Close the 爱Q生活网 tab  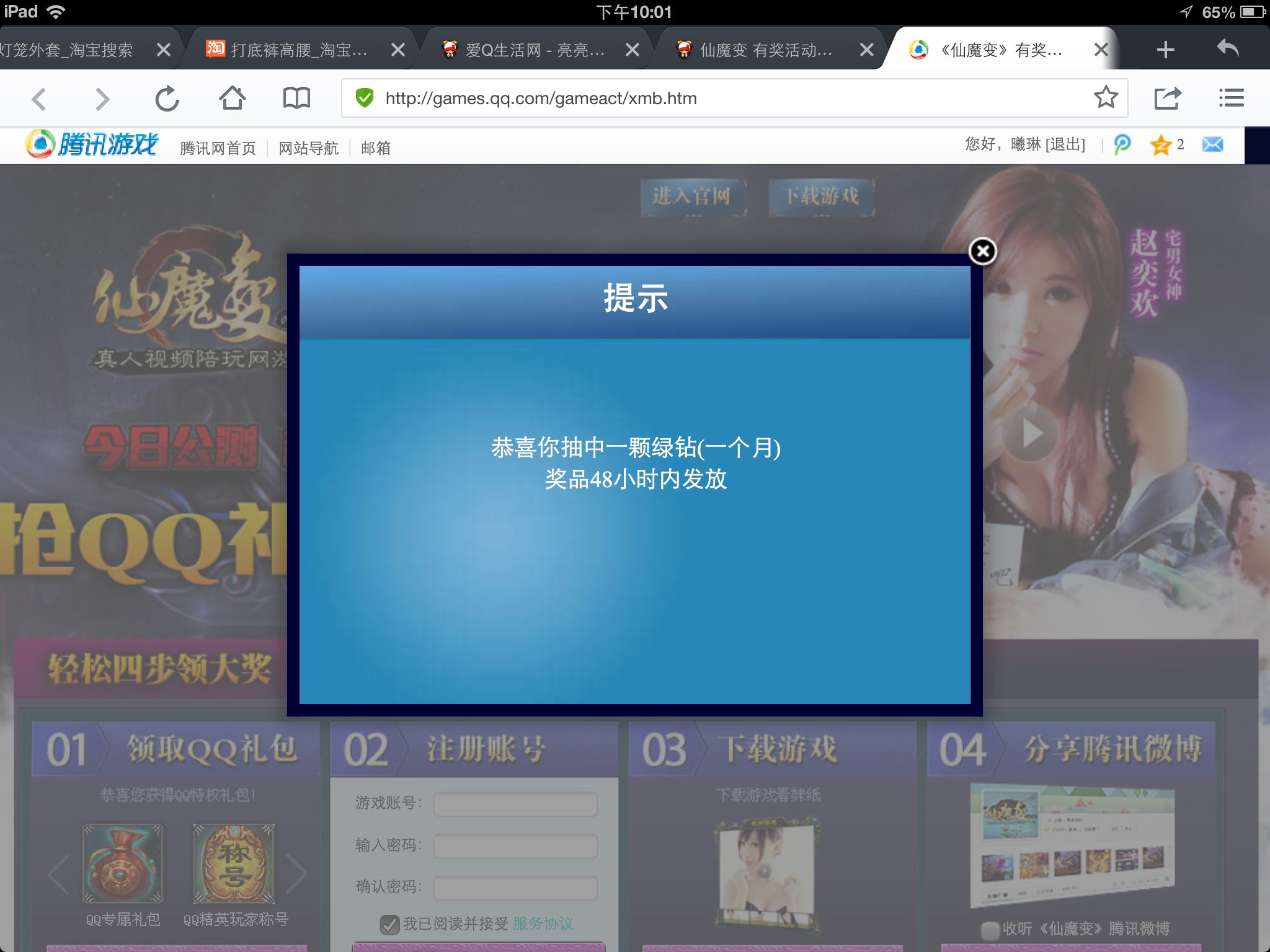(x=633, y=50)
